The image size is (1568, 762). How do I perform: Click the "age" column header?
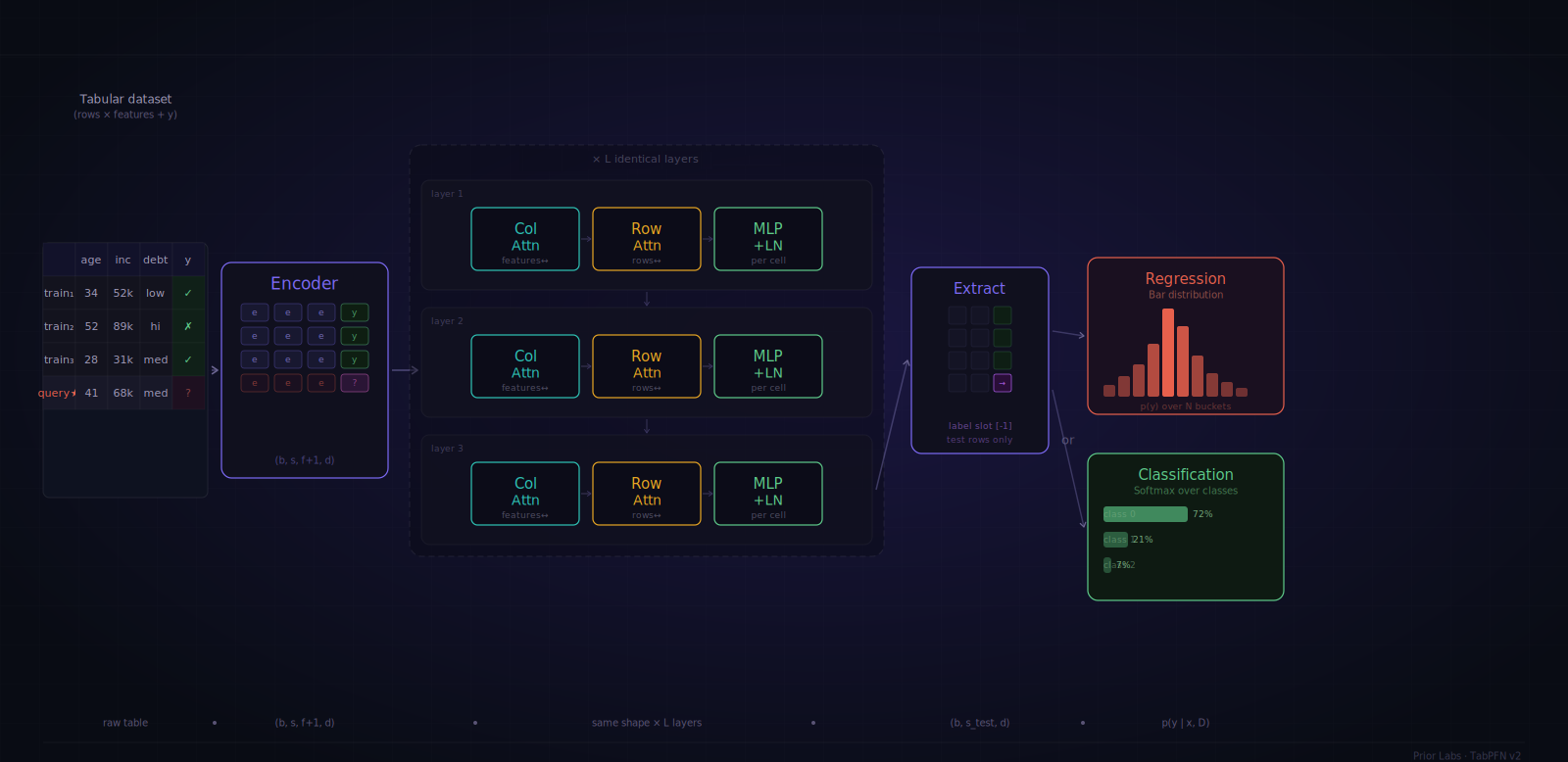[91, 260]
